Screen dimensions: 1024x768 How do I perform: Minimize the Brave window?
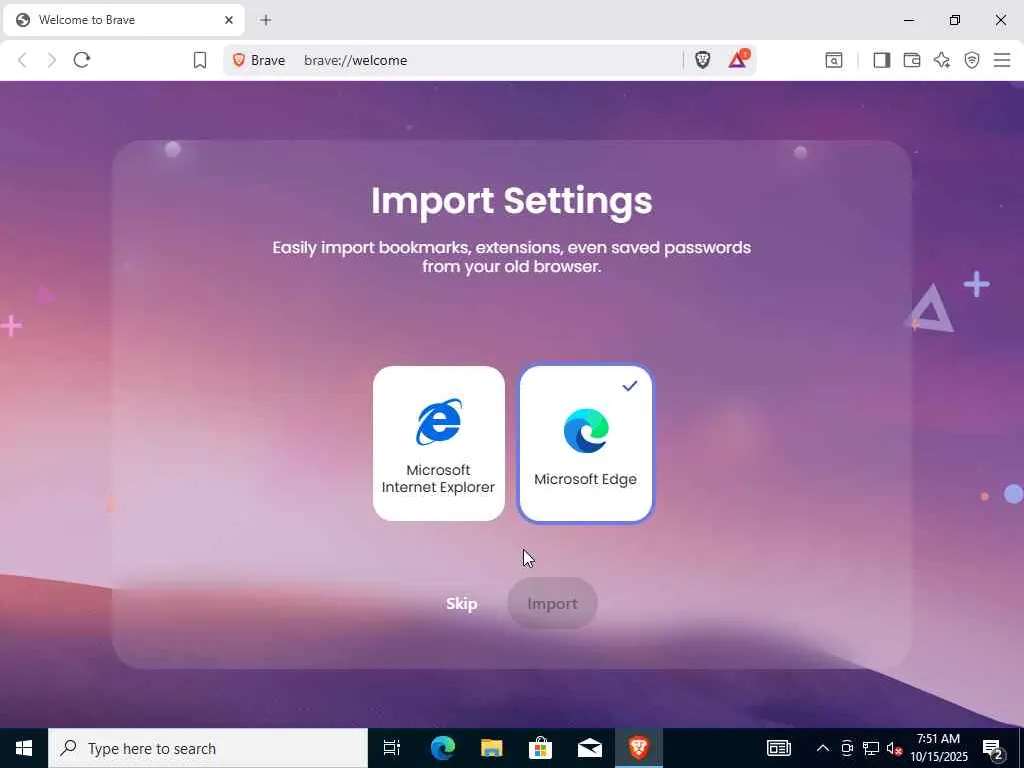click(x=909, y=20)
